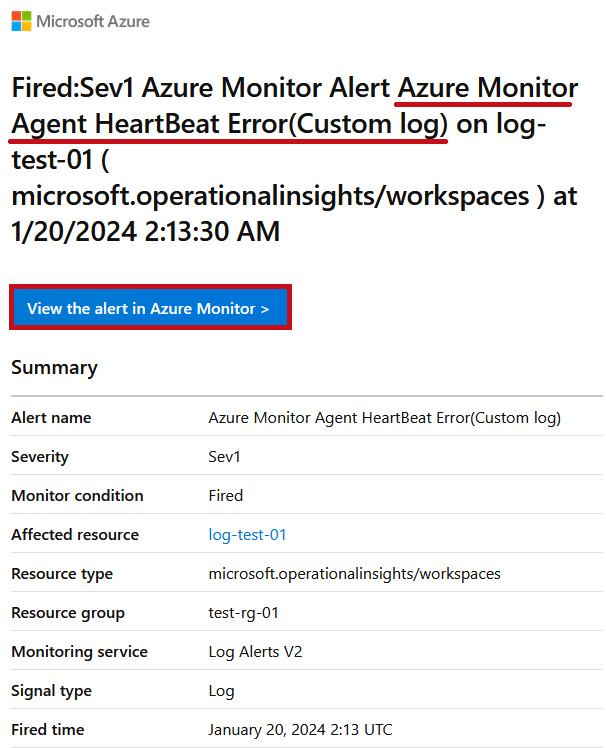606x748 pixels.
Task: Click the Signal type Log value
Action: (221, 691)
